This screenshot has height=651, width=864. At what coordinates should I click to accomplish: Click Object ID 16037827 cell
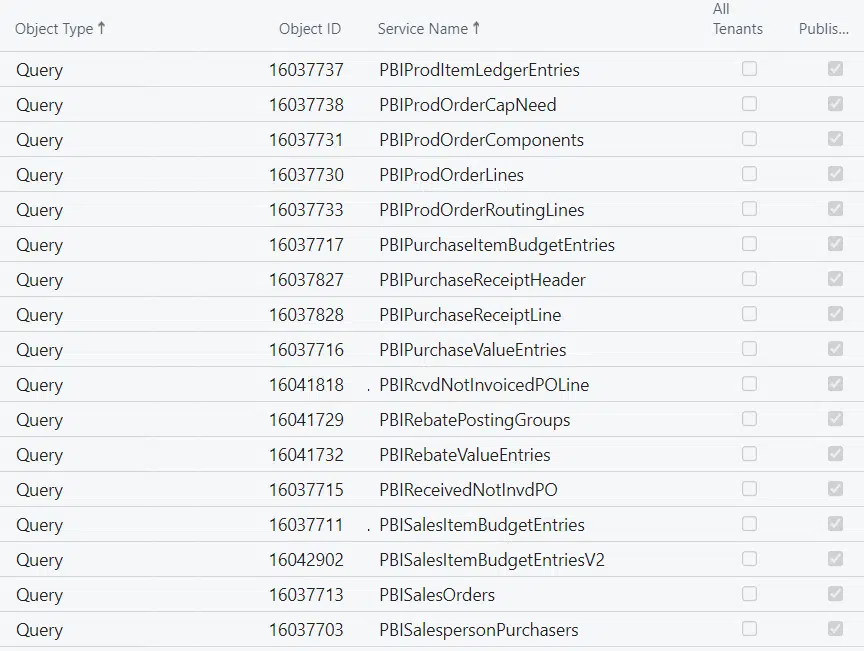point(305,280)
